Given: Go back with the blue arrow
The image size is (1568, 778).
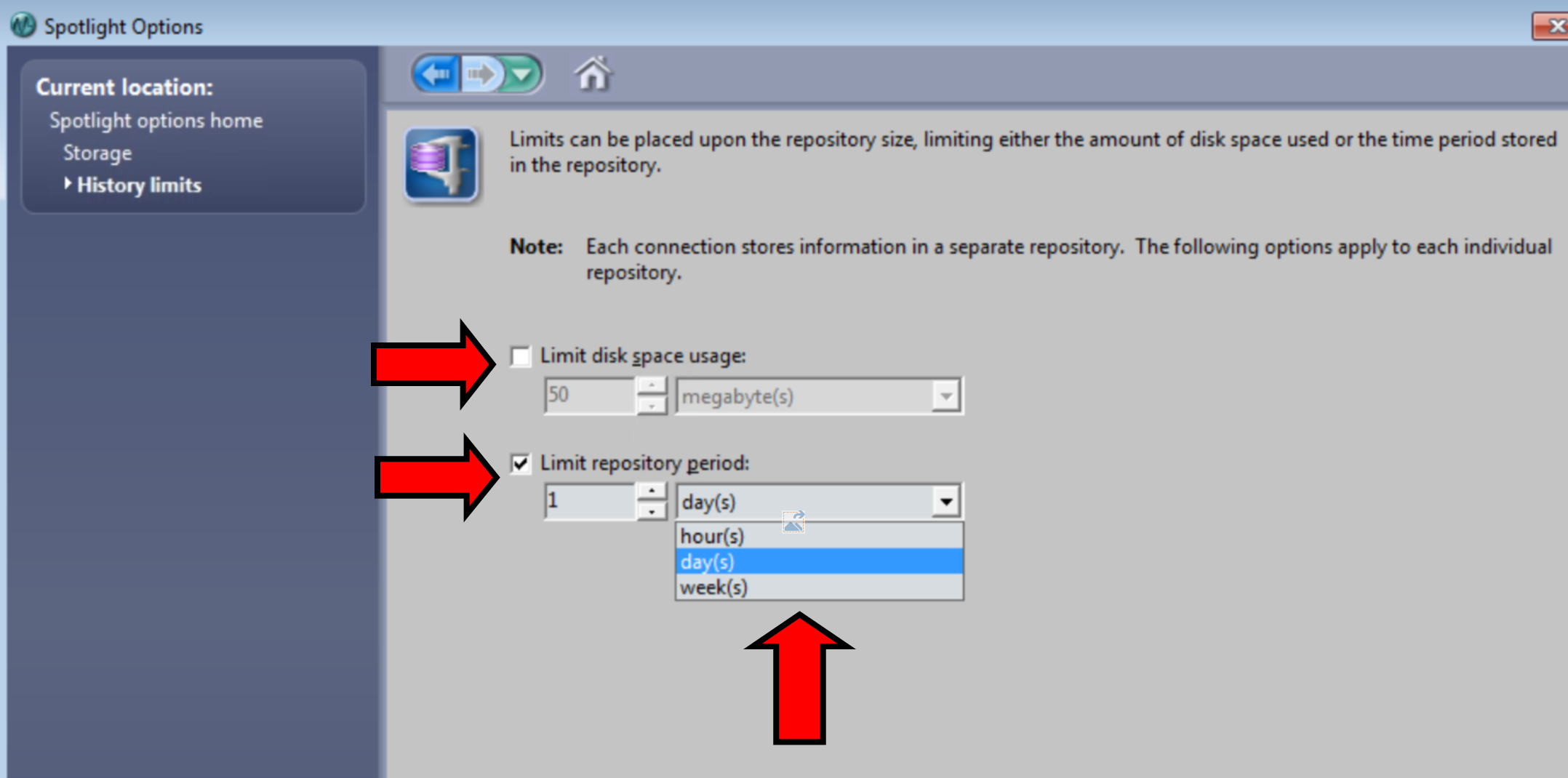Looking at the screenshot, I should pyautogui.click(x=437, y=74).
